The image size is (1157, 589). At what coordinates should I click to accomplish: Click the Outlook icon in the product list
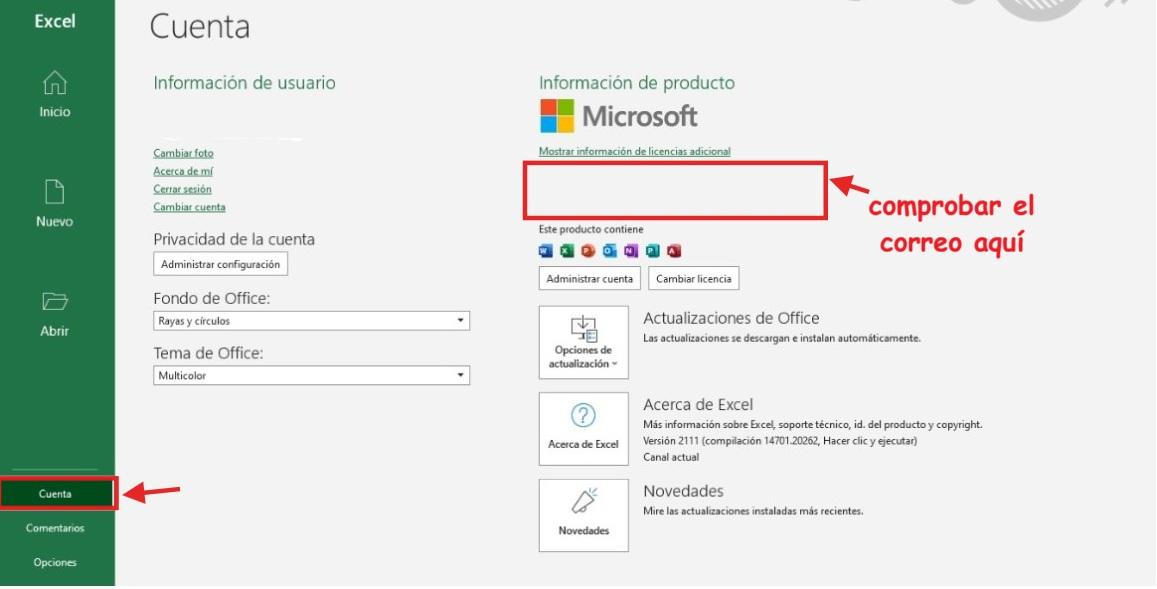[609, 251]
